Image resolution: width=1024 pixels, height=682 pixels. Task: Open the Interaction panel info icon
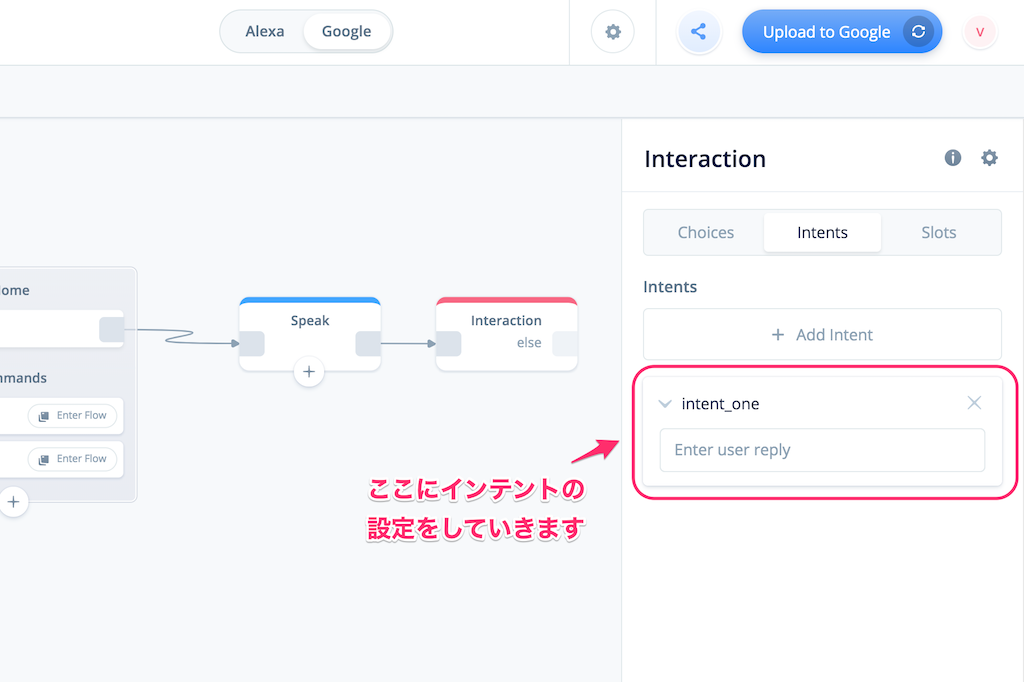[x=953, y=157]
